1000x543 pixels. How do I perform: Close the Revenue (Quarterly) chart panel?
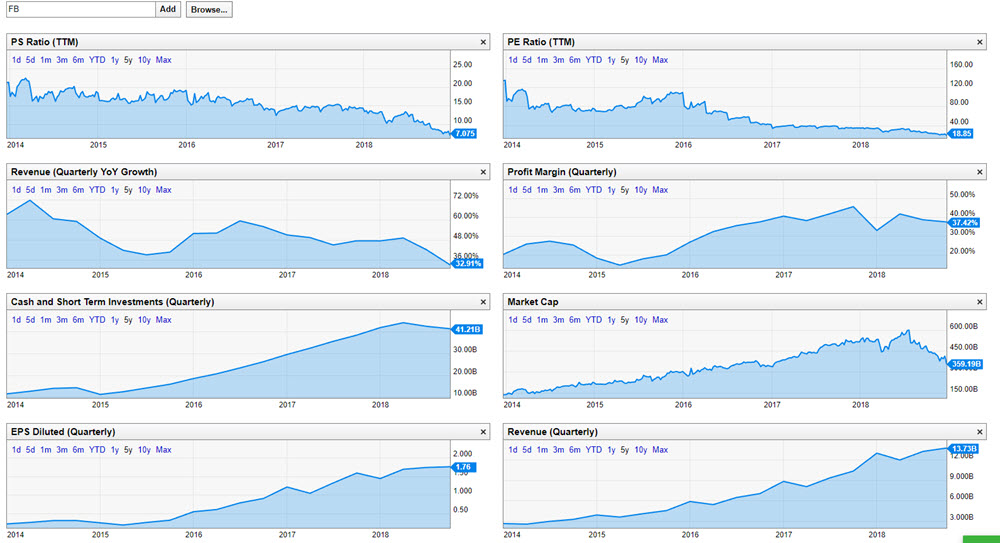(x=980, y=433)
